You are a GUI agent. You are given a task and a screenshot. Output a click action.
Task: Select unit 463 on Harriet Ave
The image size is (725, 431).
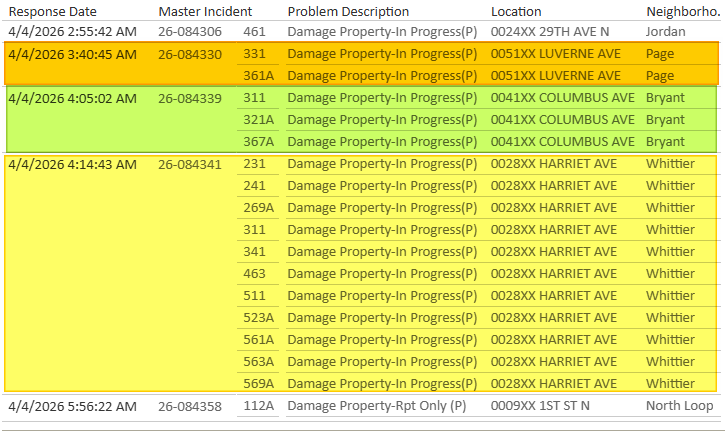[254, 273]
